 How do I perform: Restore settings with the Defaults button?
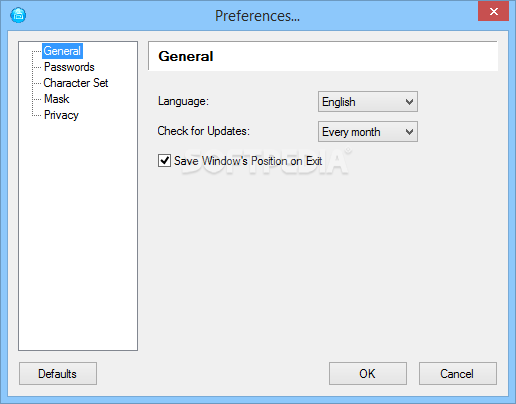[x=58, y=374]
